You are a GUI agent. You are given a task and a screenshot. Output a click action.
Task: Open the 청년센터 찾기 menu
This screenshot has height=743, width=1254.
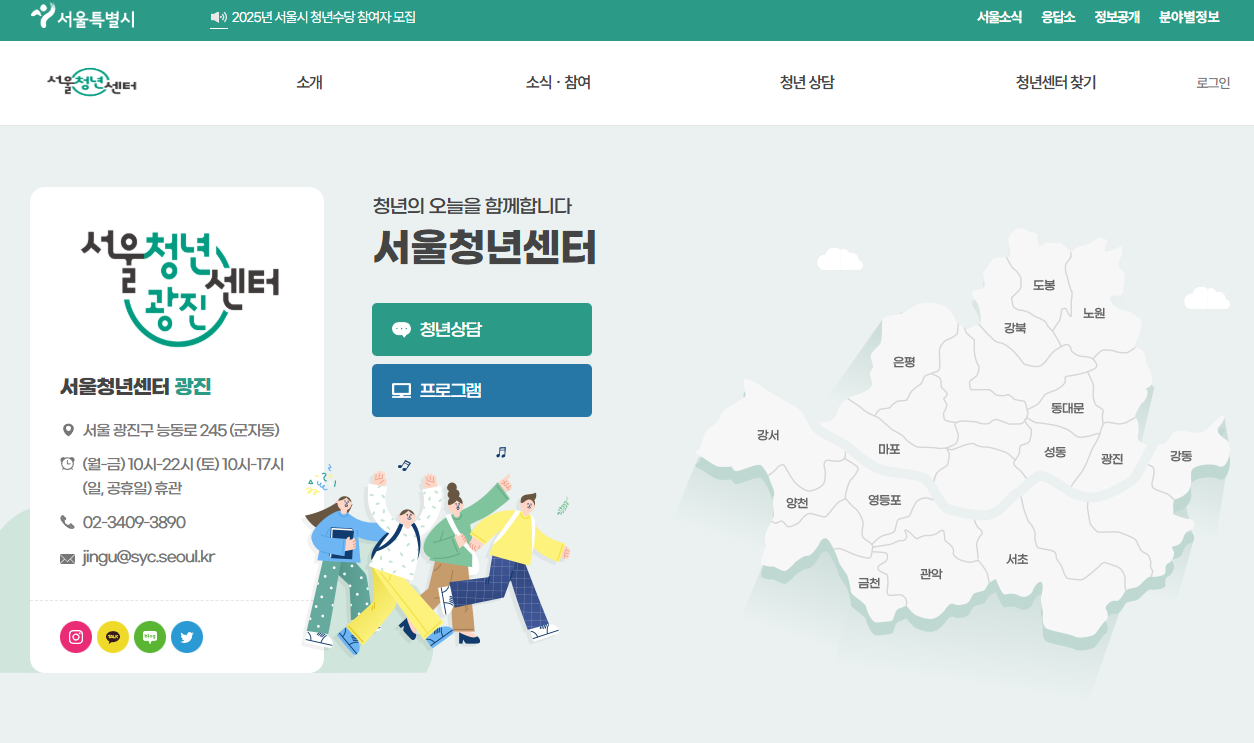(1056, 83)
